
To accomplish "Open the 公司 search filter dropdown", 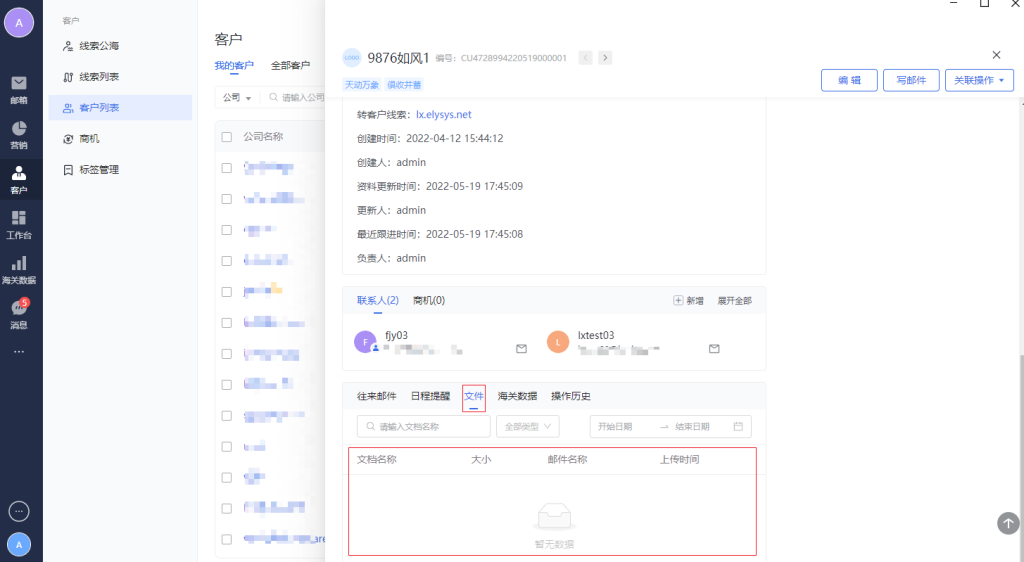I will coord(236,98).
